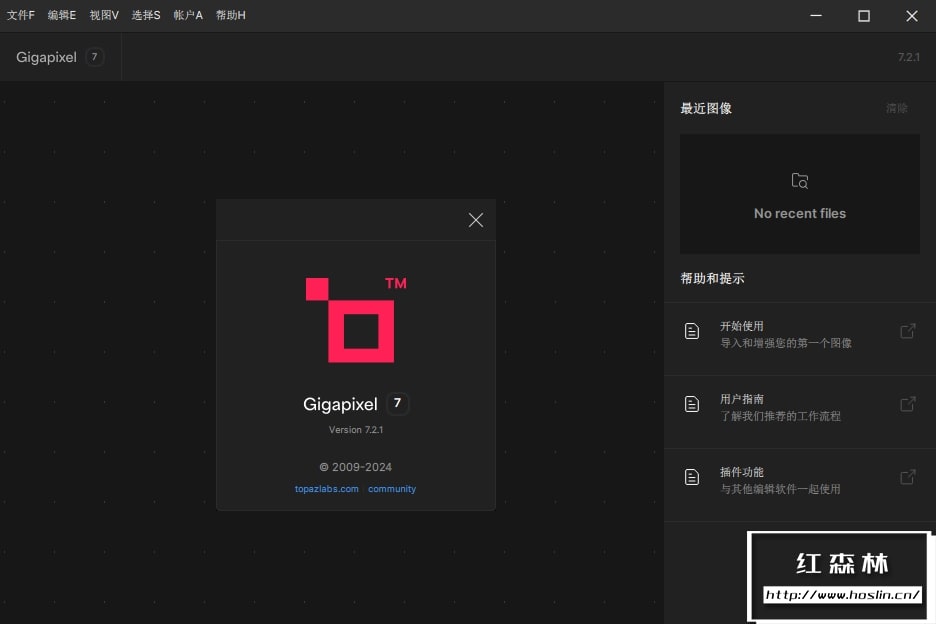Open the 用户指南 user guide entry
Image resolution: width=936 pixels, height=624 pixels.
pos(800,412)
